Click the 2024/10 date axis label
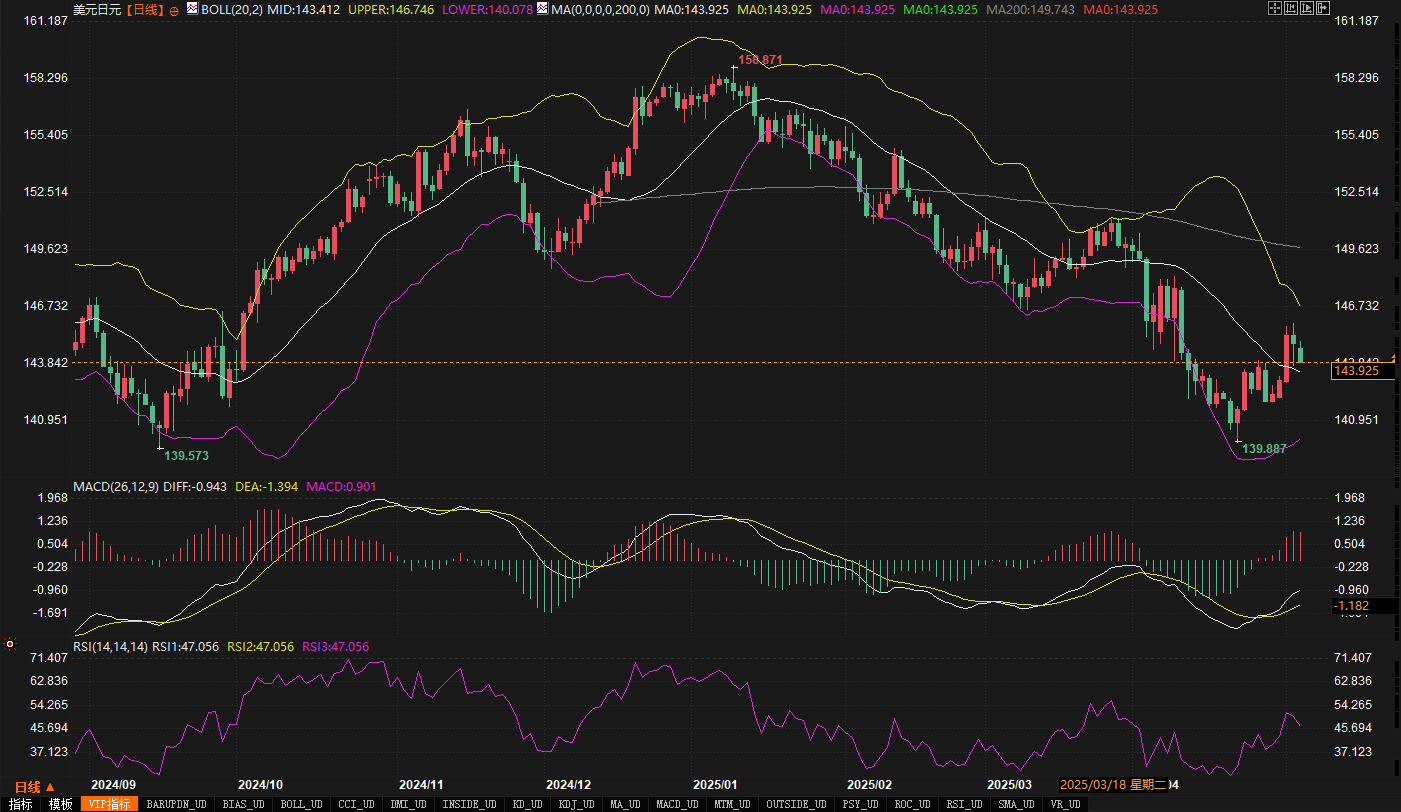The height and width of the screenshot is (812, 1401). tap(262, 785)
